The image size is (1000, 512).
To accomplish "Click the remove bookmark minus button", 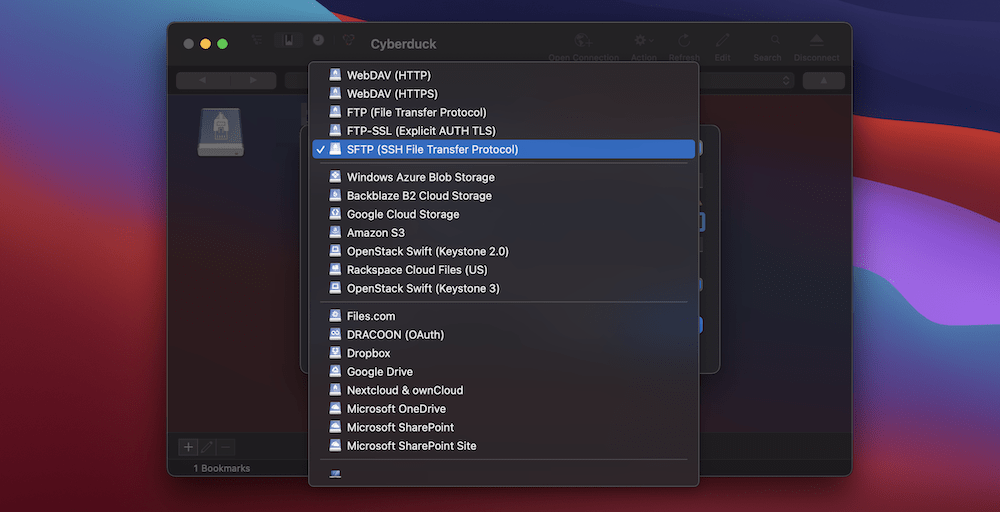I will pyautogui.click(x=226, y=447).
